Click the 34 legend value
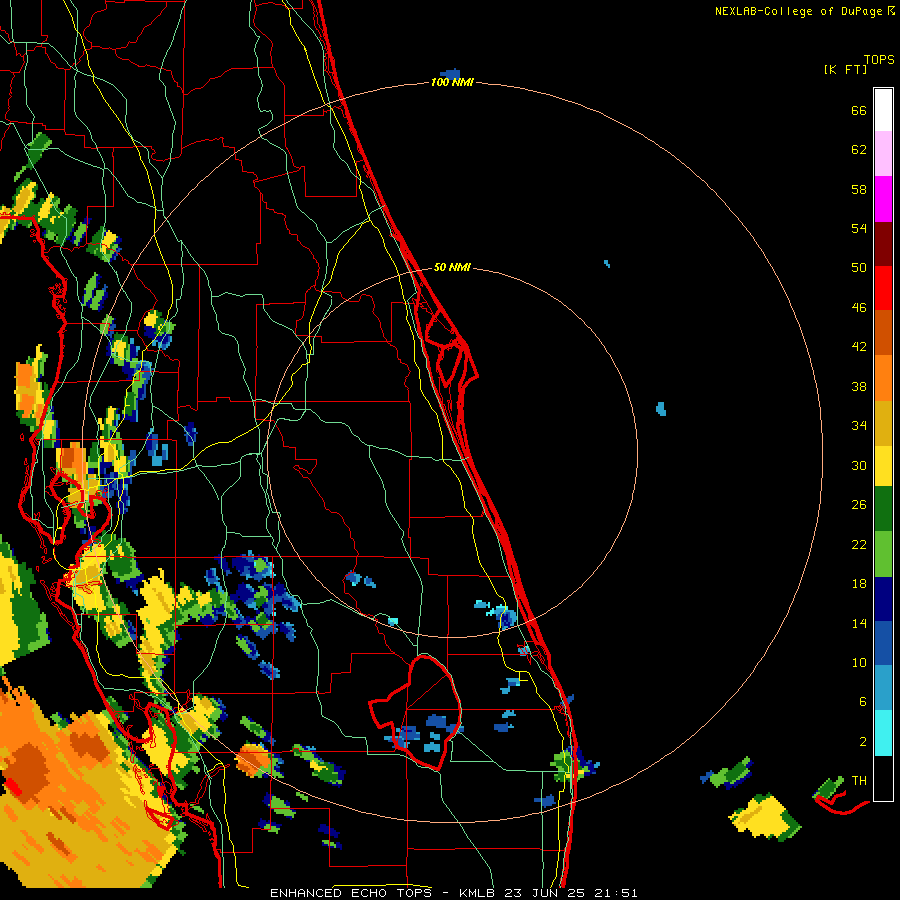This screenshot has height=900, width=900. click(859, 426)
